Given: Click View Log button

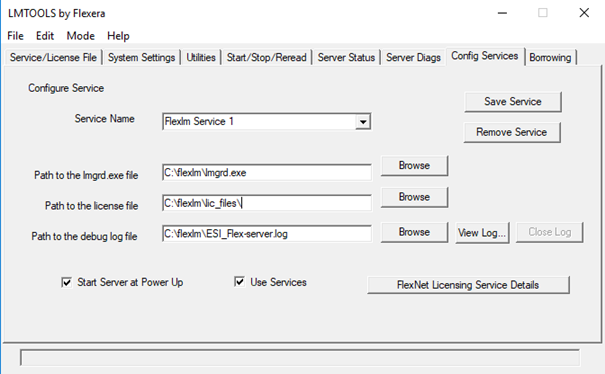Looking at the screenshot, I should point(482,233).
